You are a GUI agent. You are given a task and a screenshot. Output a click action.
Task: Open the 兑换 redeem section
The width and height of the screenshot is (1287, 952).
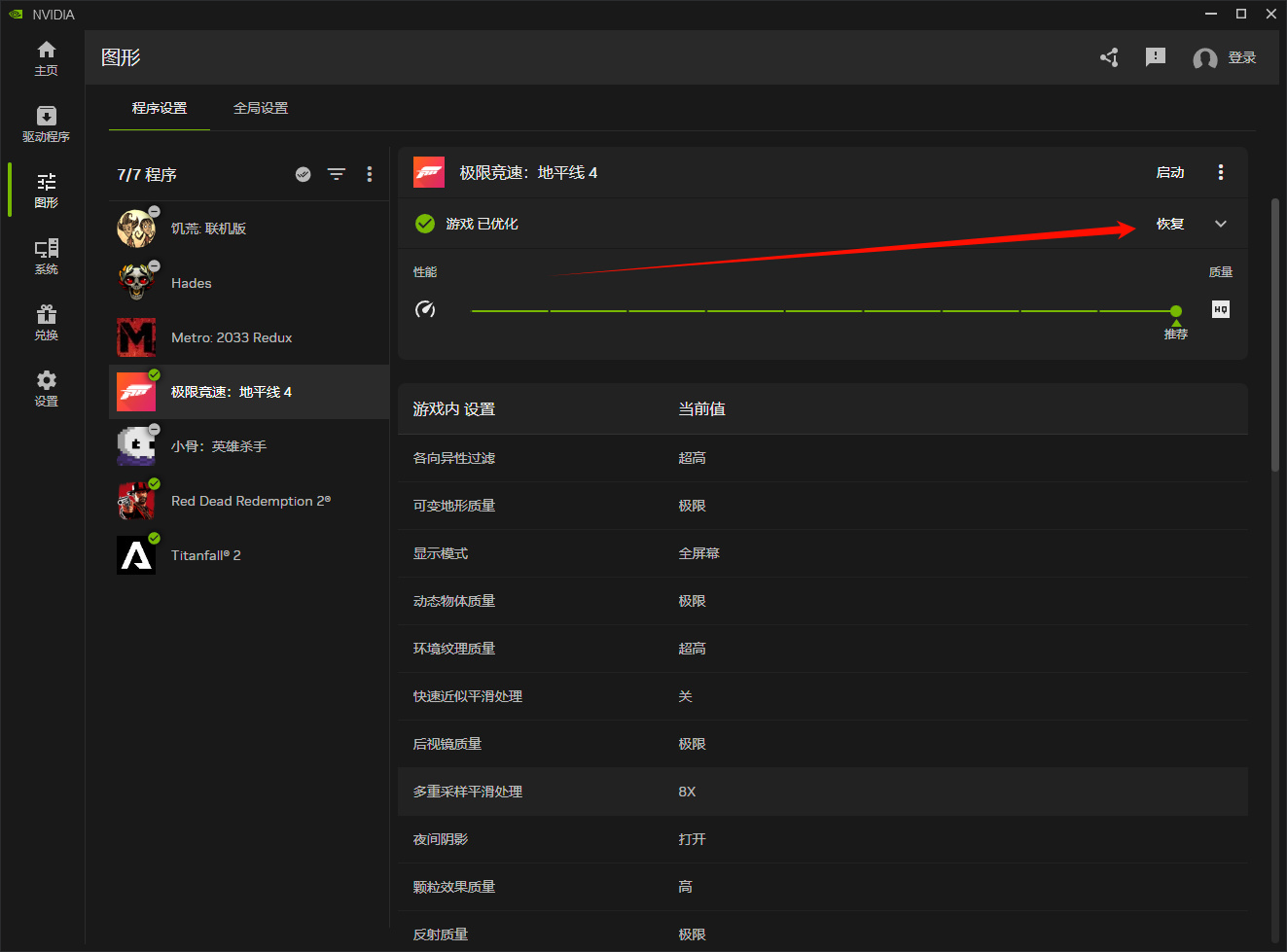(x=46, y=323)
